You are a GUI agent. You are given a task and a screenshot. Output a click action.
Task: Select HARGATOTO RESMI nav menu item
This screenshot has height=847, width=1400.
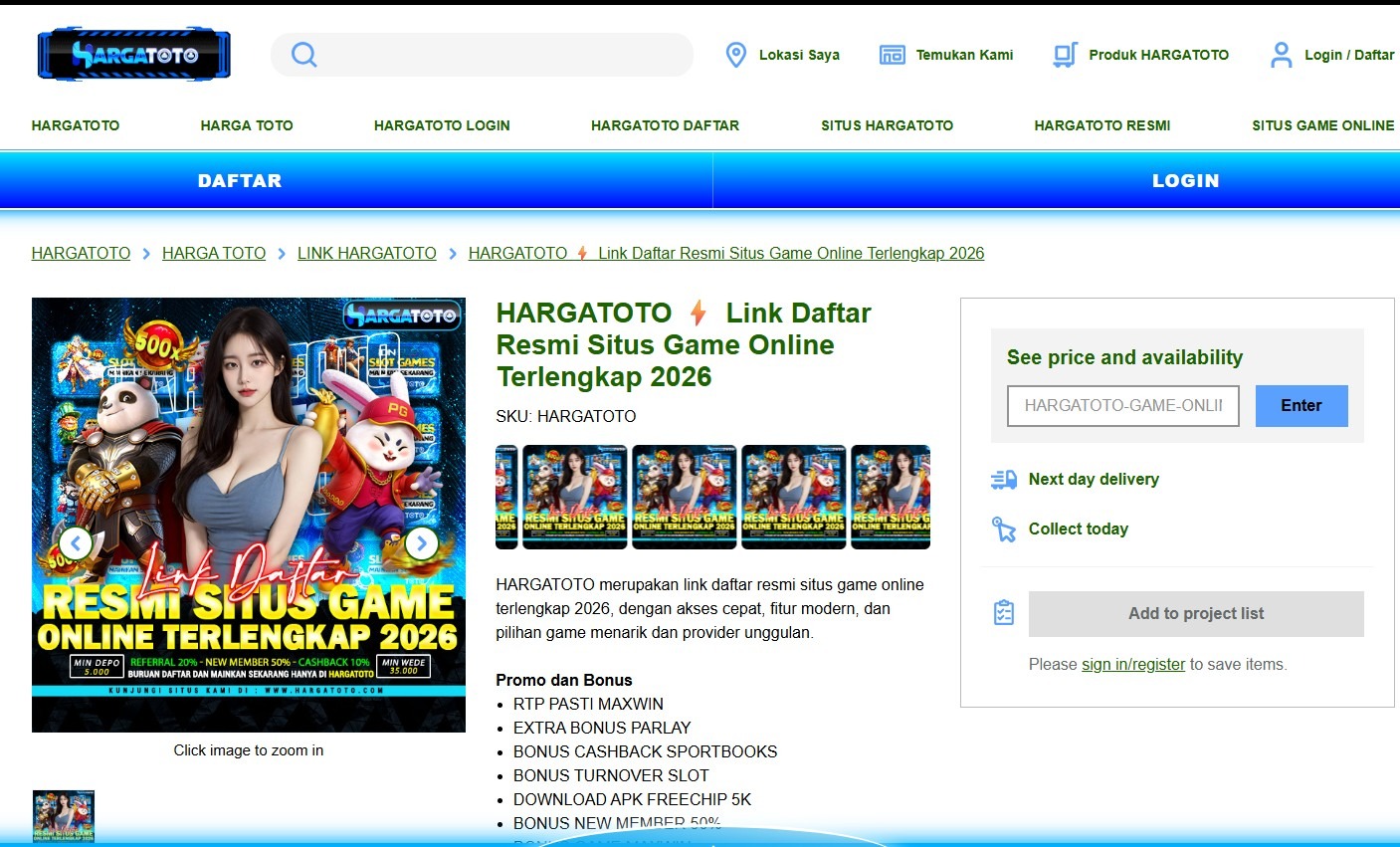point(1102,125)
